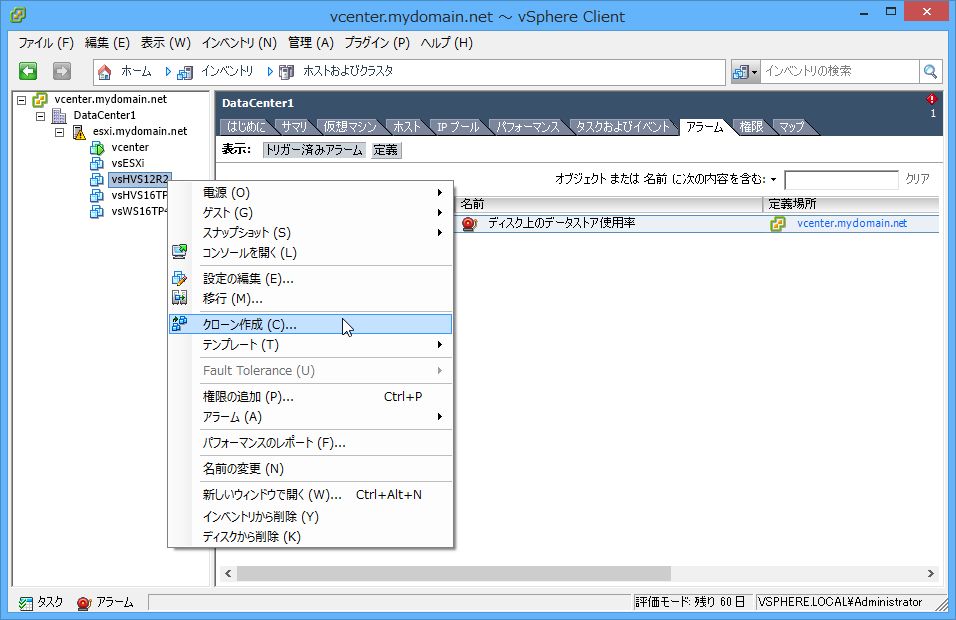
Task: Click the vsHVS12R2 virtual machine icon
Action: click(x=97, y=179)
